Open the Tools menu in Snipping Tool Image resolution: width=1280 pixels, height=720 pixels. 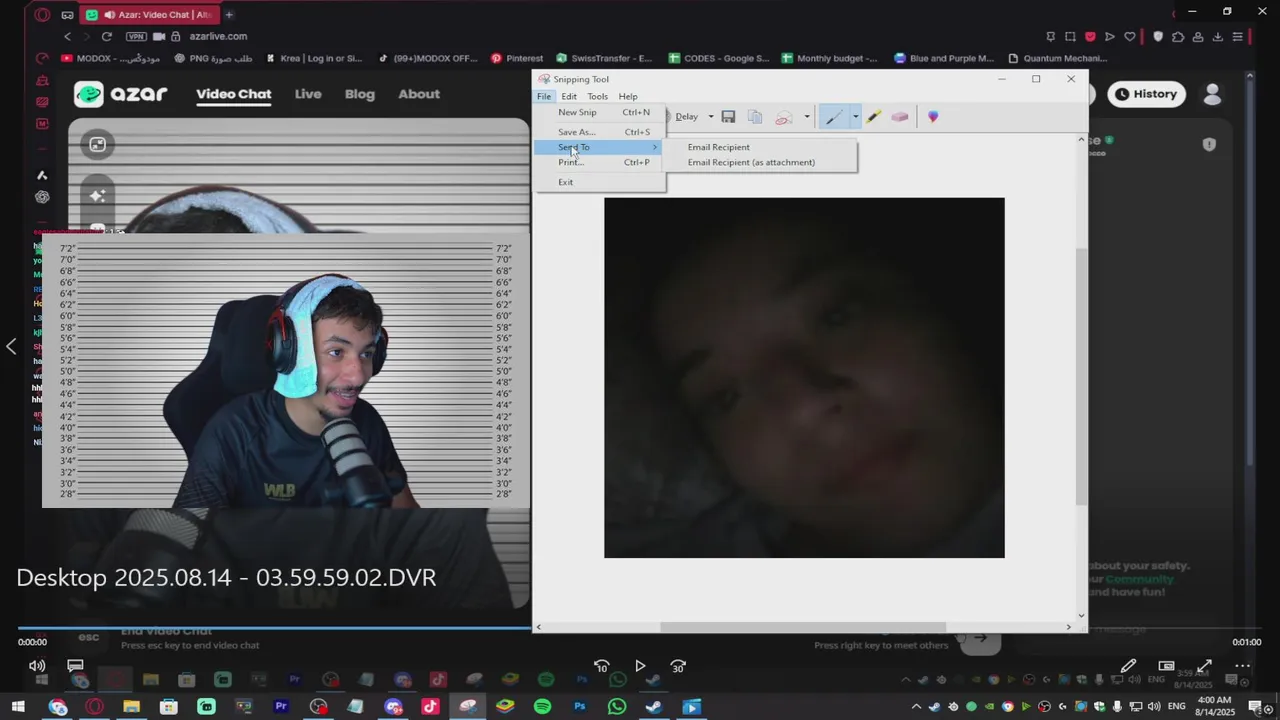coord(597,96)
